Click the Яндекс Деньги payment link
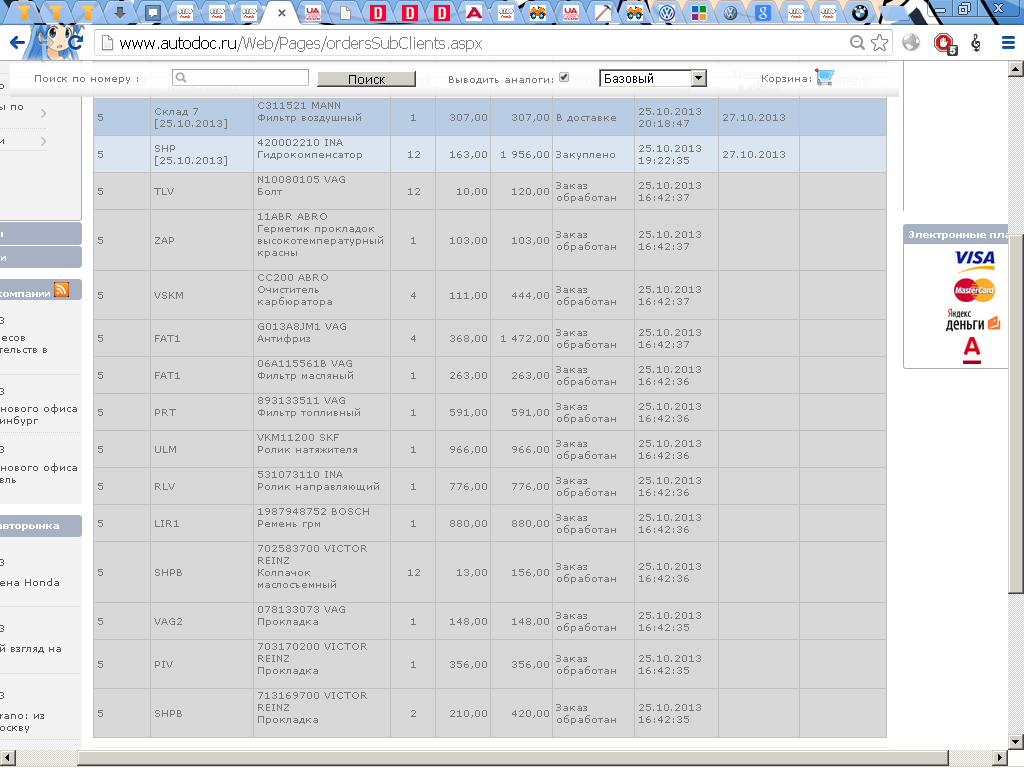Viewport: 1024px width, 768px height. (973, 320)
